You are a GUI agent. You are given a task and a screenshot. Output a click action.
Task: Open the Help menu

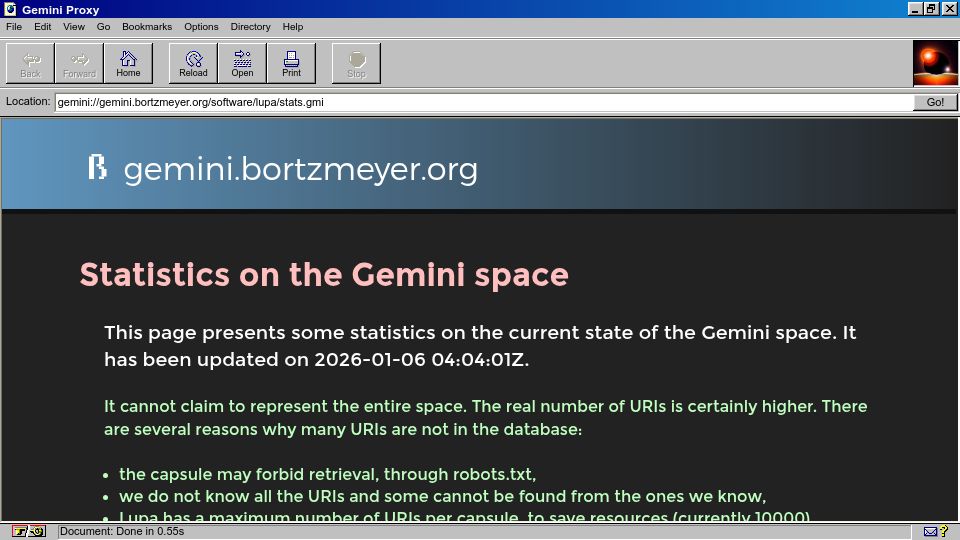point(293,27)
